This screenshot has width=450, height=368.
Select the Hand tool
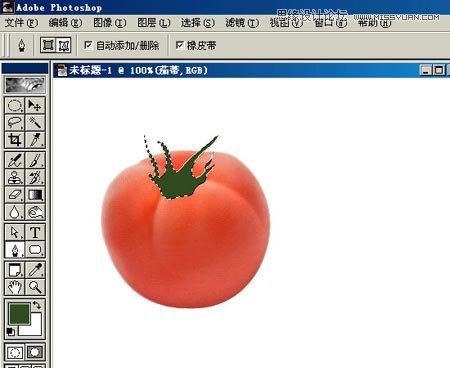(15, 287)
